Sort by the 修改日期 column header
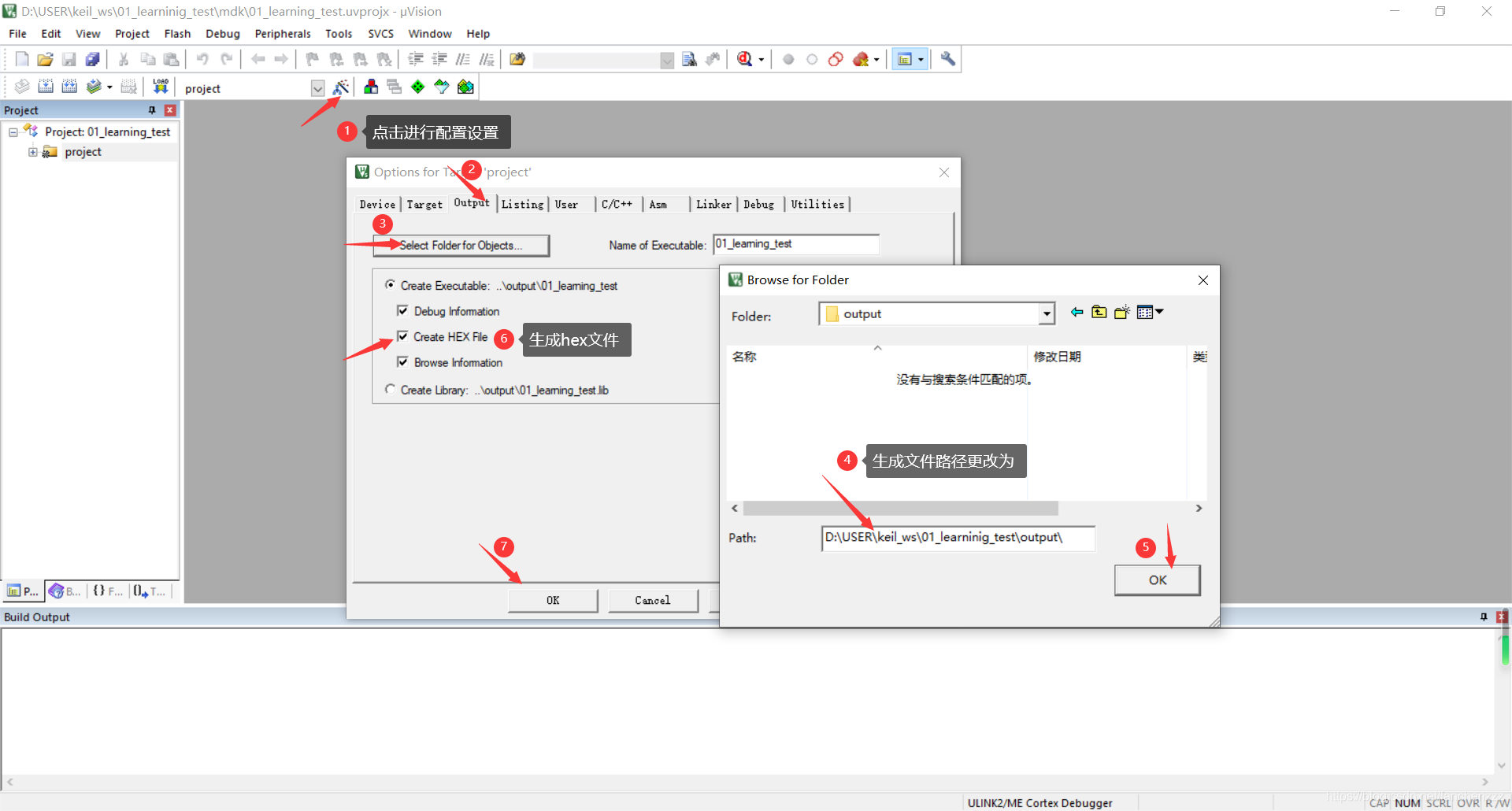The width and height of the screenshot is (1512, 811). [1057, 357]
